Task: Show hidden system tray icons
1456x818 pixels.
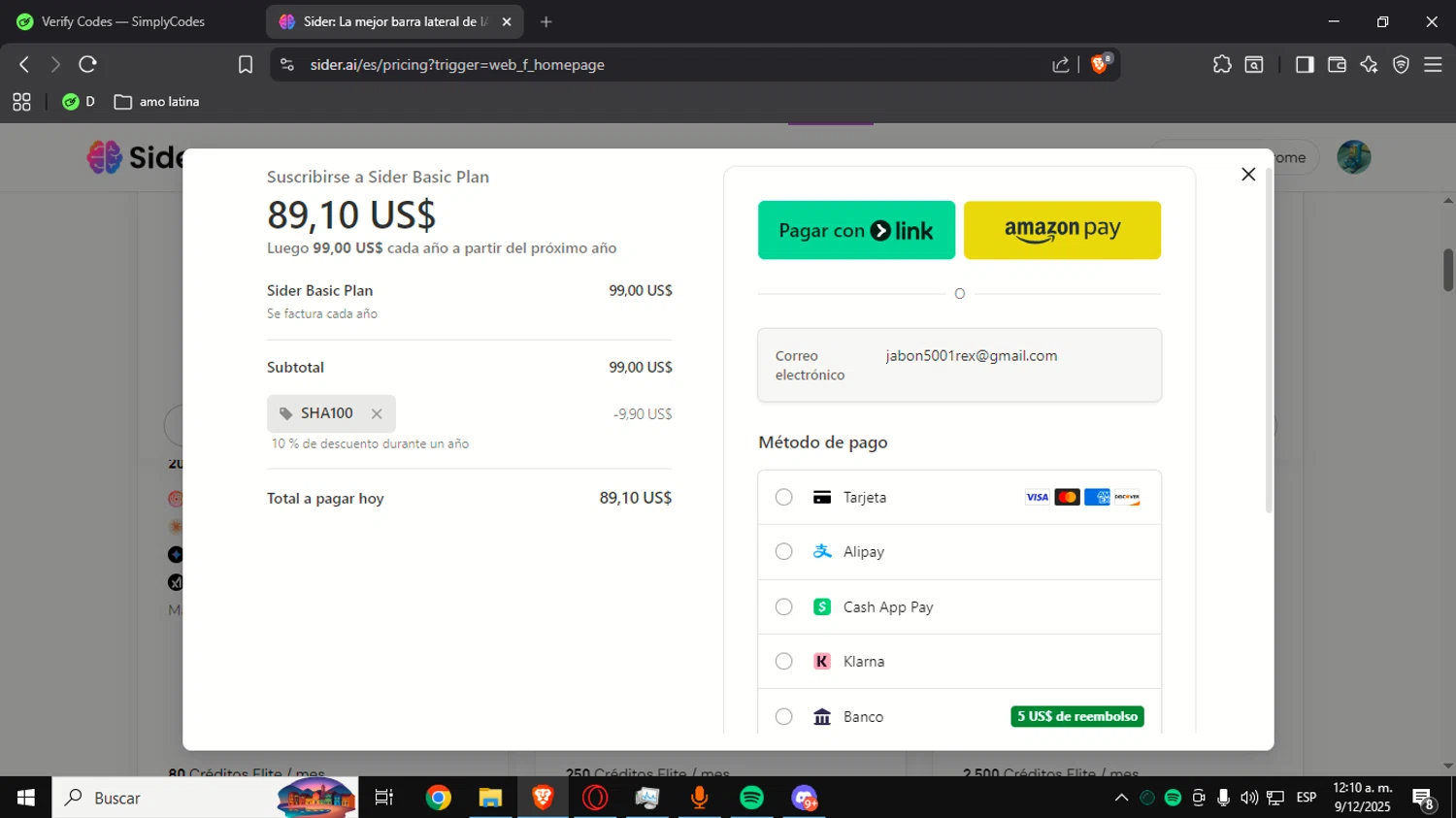Action: click(1121, 798)
